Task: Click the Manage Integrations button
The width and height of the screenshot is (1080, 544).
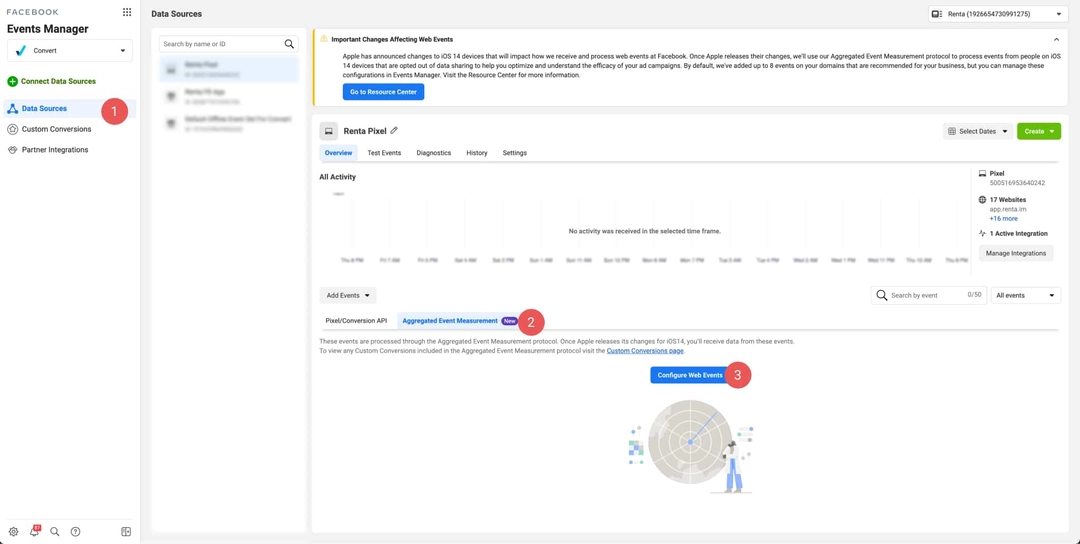Action: tap(1016, 253)
